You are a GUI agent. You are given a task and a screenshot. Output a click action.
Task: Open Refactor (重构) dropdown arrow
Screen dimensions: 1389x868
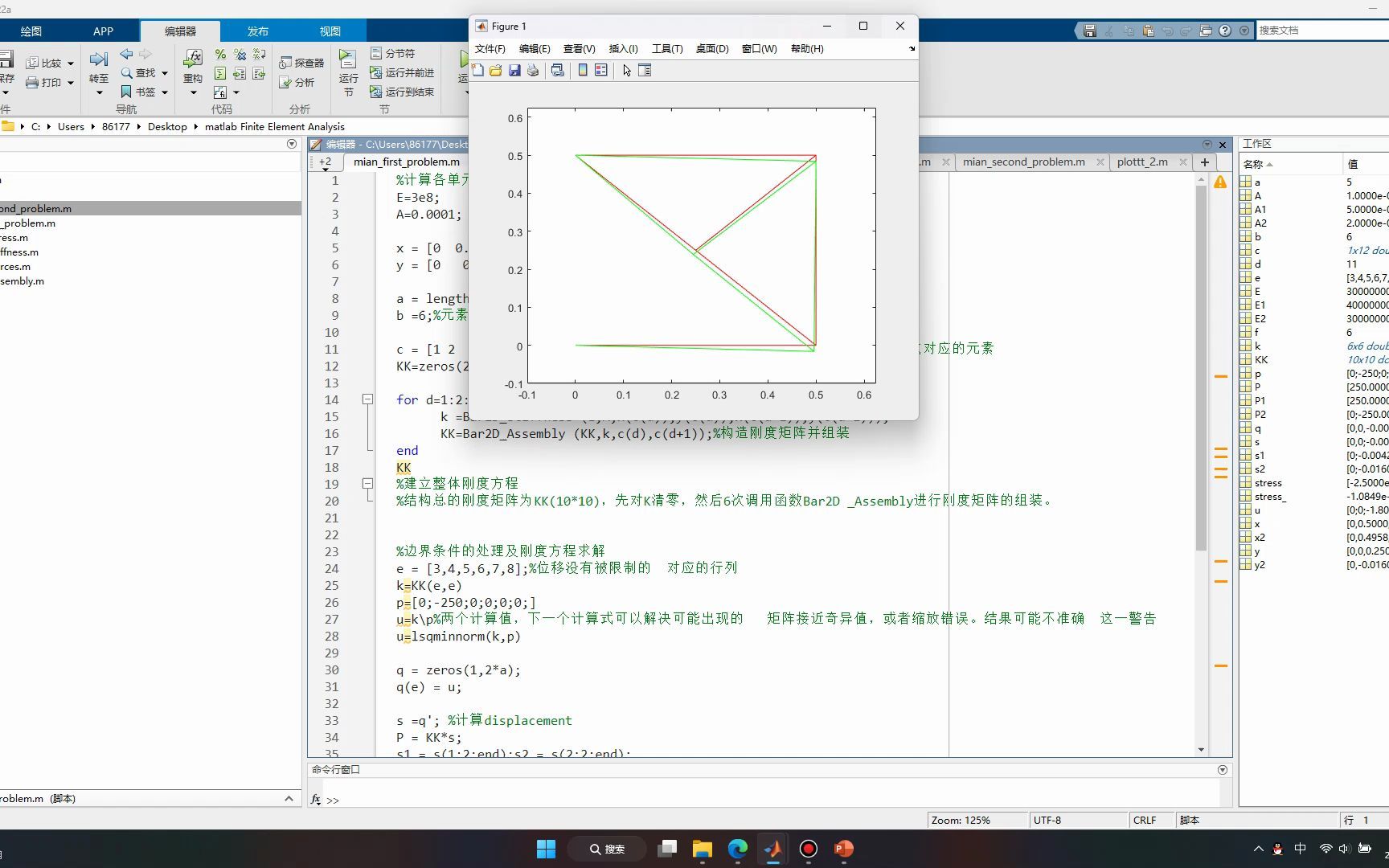193,92
